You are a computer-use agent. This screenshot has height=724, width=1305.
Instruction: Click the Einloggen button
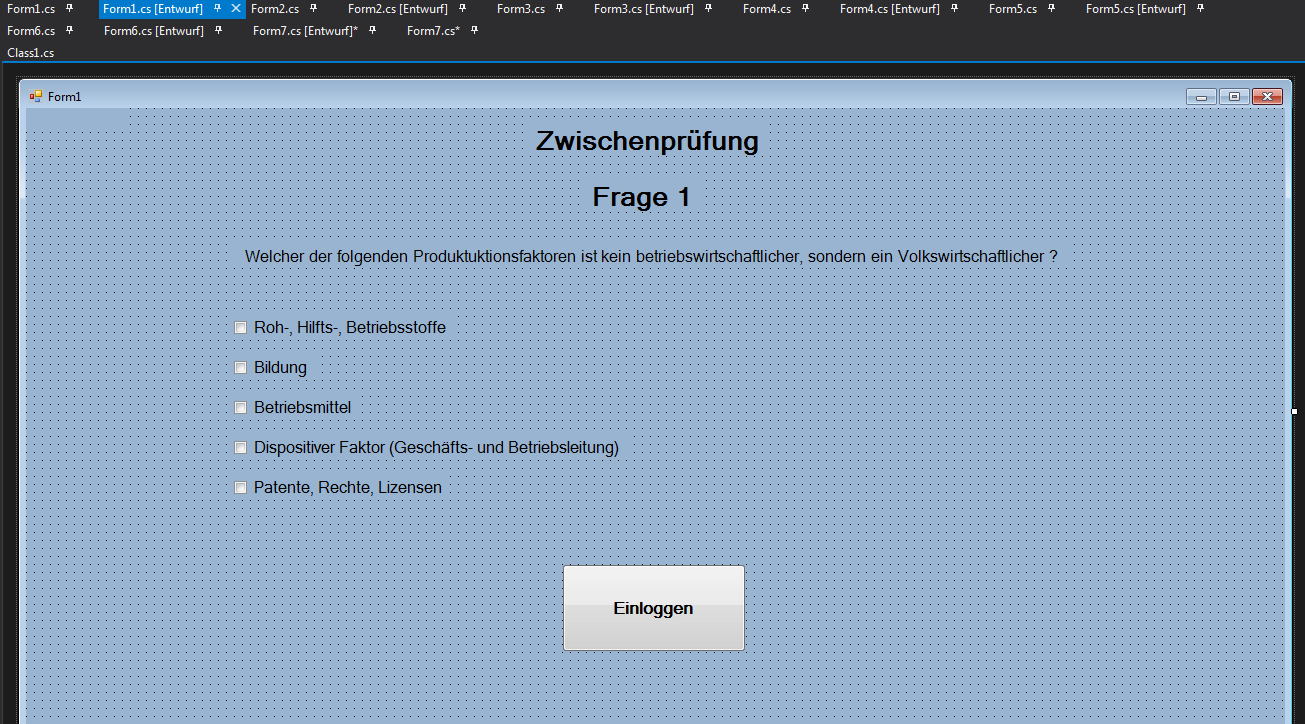point(654,608)
